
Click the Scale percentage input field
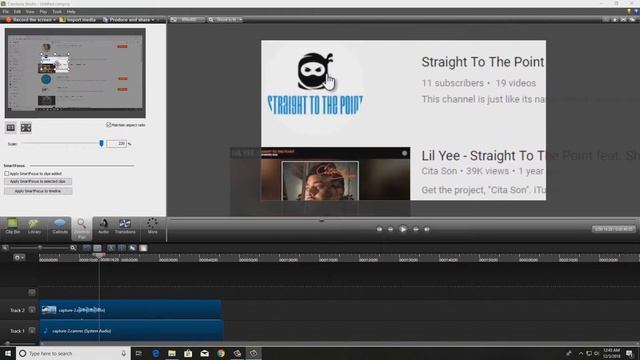pyautogui.click(x=116, y=144)
